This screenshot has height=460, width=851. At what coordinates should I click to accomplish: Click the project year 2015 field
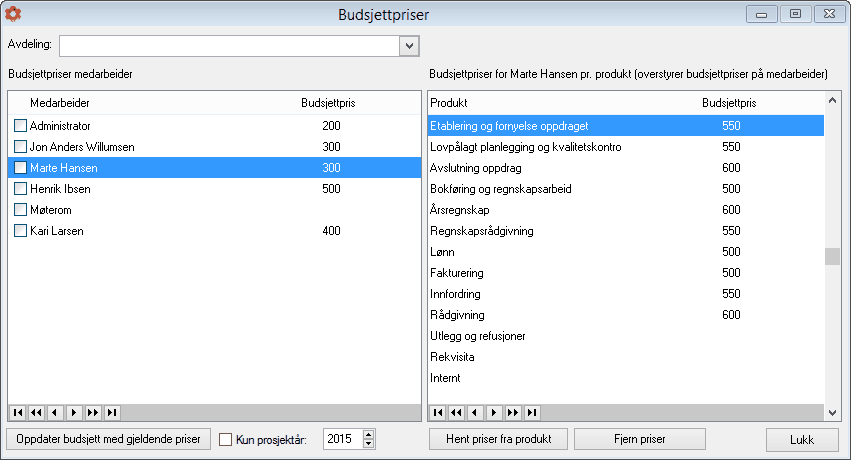(343, 439)
